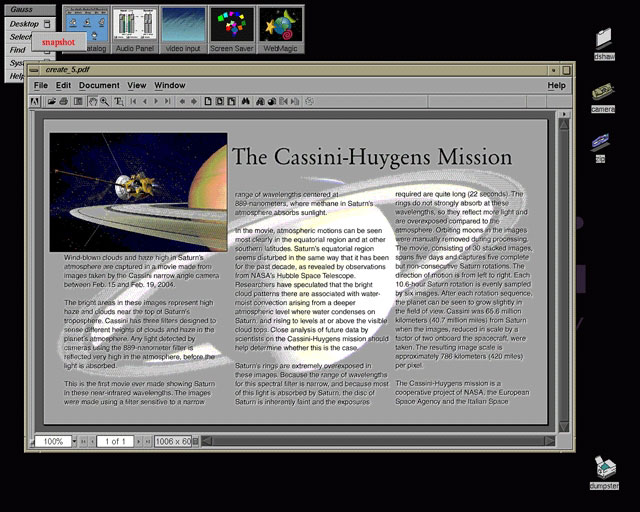Screen dimensions: 640x512
Task: Open the Help menu in Acrobat
Action: tap(556, 85)
